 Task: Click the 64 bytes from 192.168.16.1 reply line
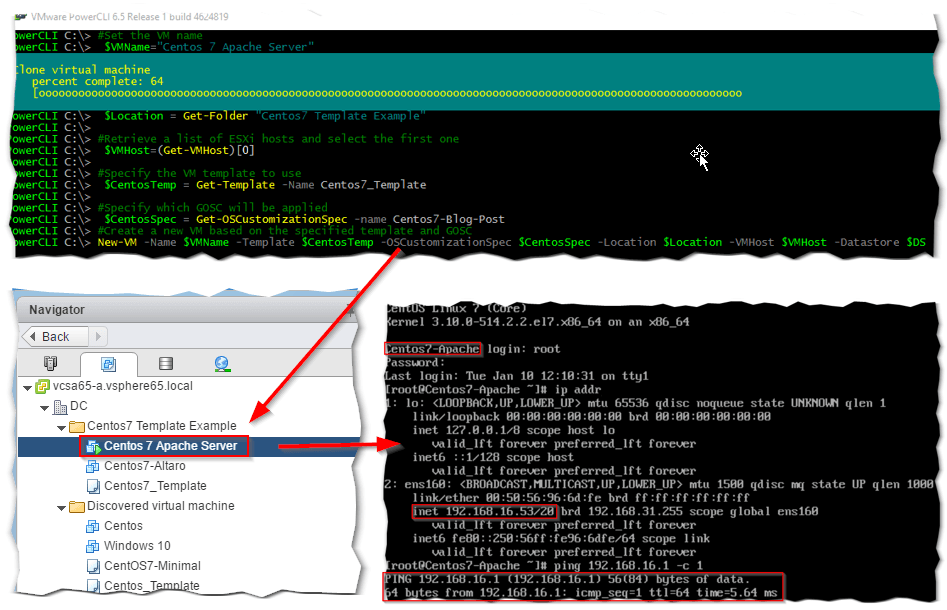(582, 592)
